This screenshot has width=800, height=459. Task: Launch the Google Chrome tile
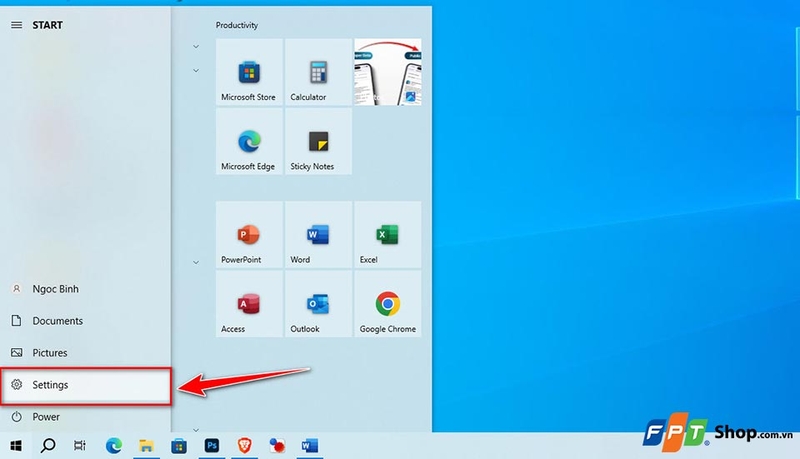point(388,304)
